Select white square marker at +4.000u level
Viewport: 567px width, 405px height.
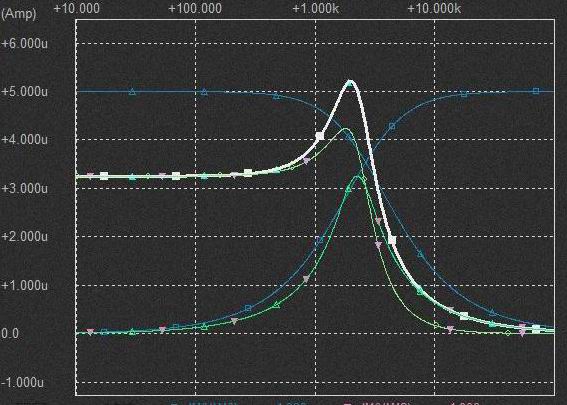coord(320,136)
